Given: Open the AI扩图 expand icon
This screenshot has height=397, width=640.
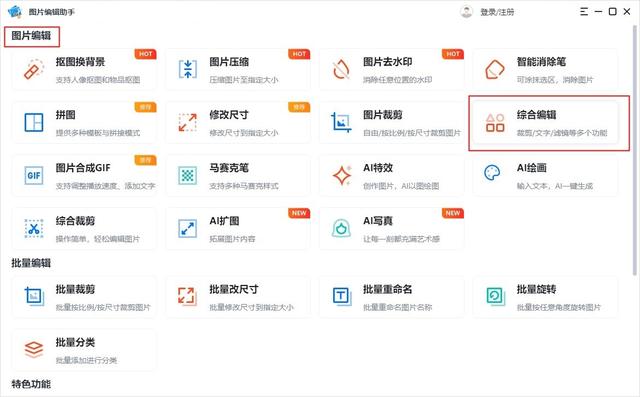Looking at the screenshot, I should point(188,228).
